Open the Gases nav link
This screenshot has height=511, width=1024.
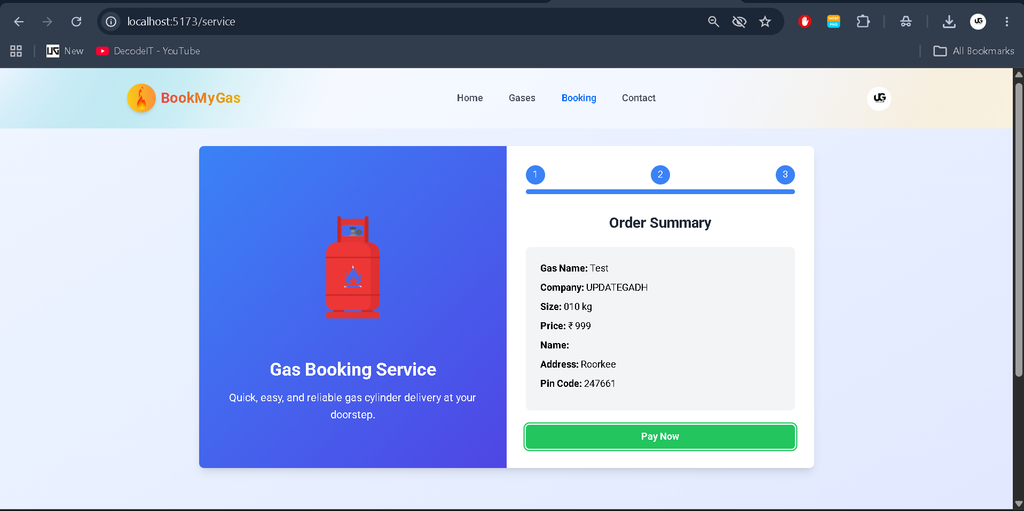522,98
